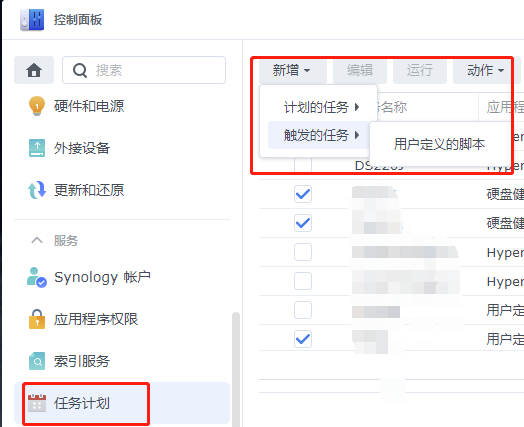
Task: Open 外接设备 icon in sidebar
Action: pos(37,148)
